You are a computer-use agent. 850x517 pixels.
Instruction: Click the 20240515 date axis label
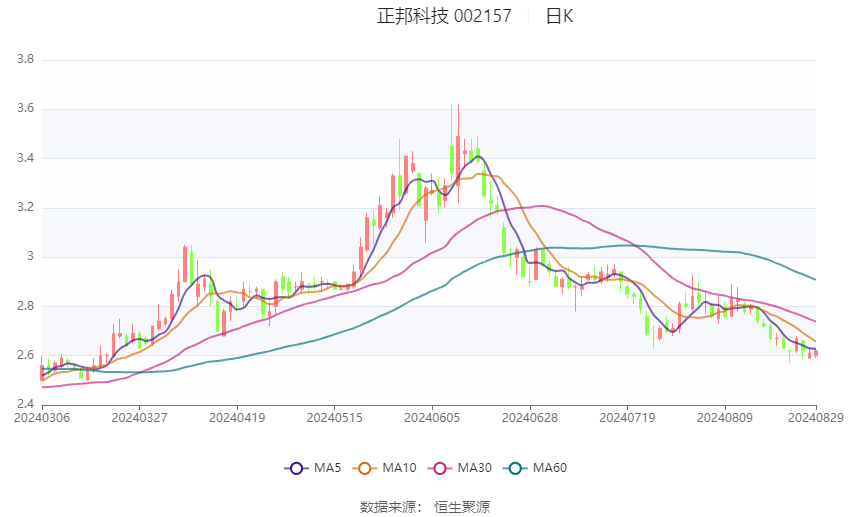pyautogui.click(x=334, y=418)
